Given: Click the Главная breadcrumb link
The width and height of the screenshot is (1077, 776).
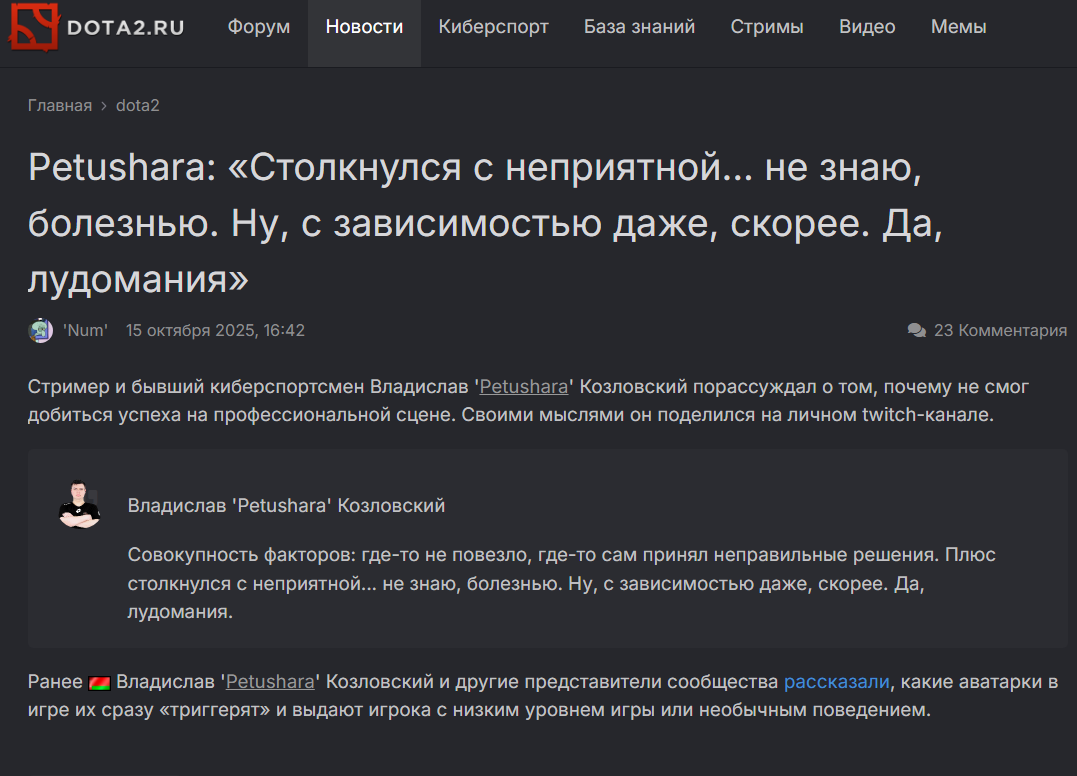Looking at the screenshot, I should 60,105.
